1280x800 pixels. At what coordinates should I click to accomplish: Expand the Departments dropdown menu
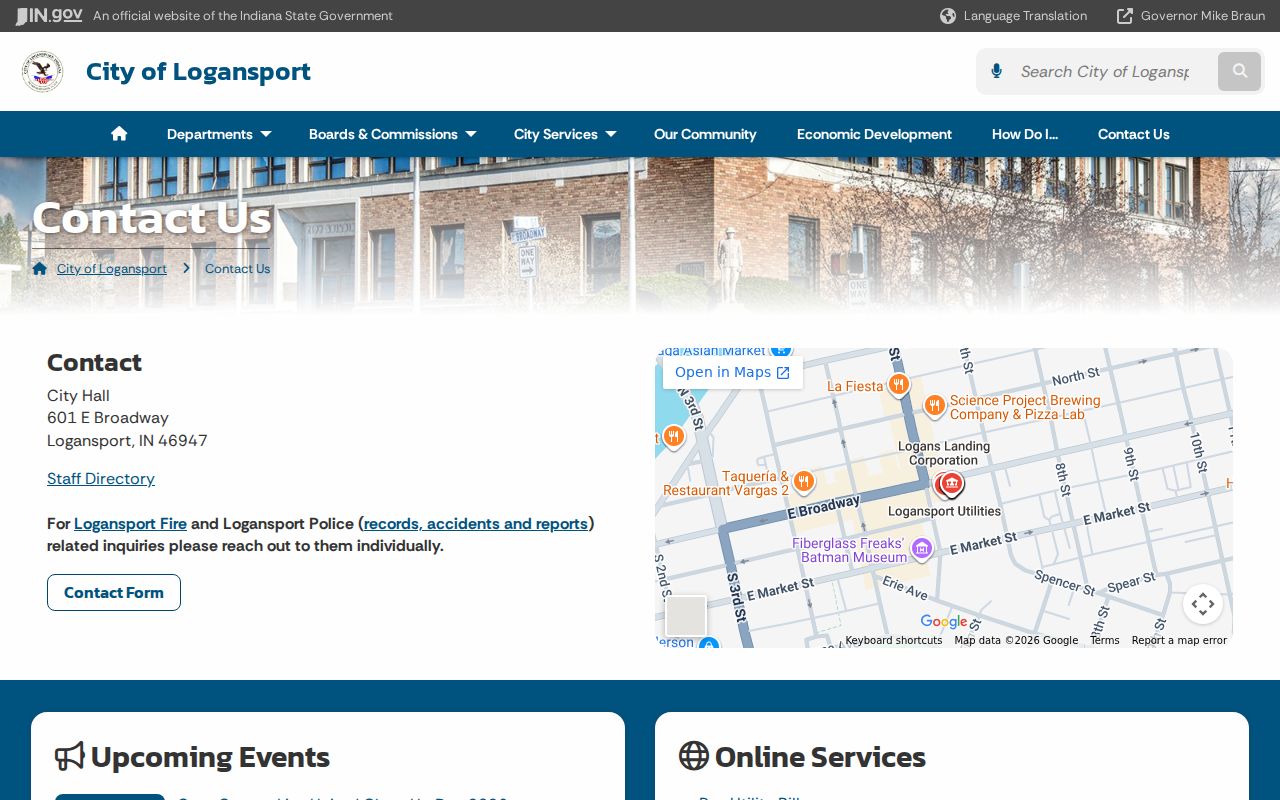coord(219,134)
